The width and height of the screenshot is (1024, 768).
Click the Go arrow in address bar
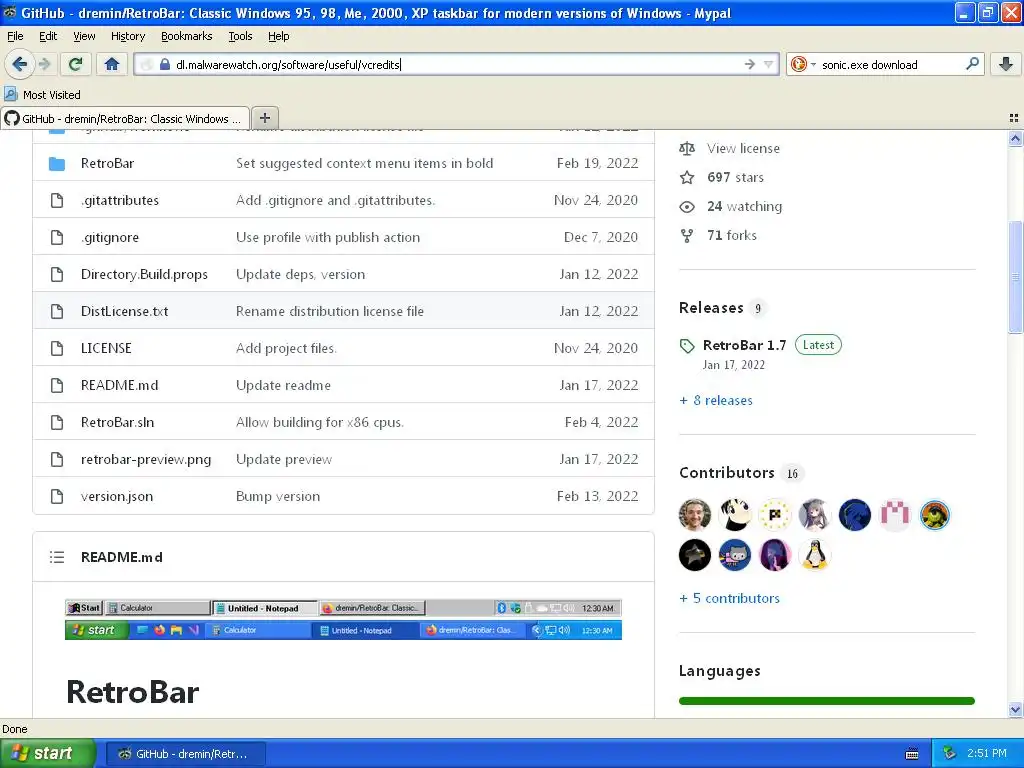750,64
